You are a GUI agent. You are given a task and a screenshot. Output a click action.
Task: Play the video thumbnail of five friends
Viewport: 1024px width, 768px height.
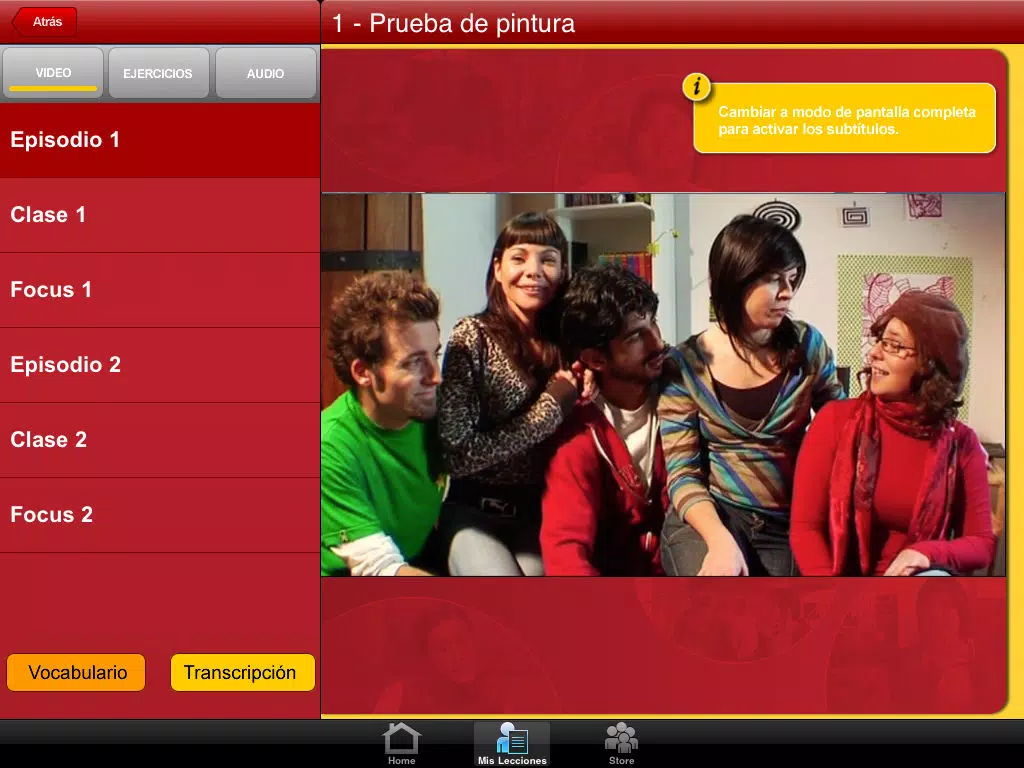pyautogui.click(x=664, y=385)
